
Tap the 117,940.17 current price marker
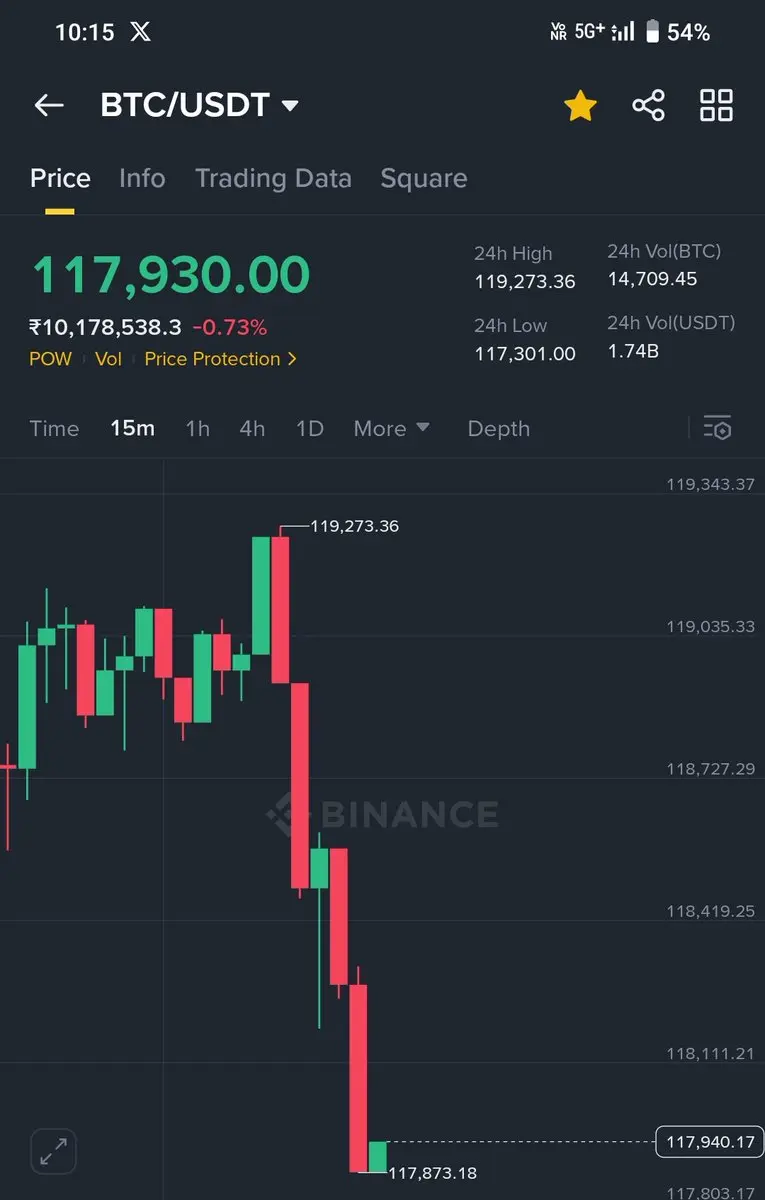(x=708, y=1141)
